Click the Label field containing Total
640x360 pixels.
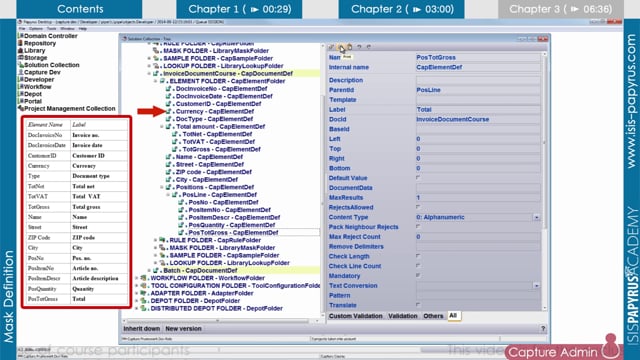(x=478, y=110)
